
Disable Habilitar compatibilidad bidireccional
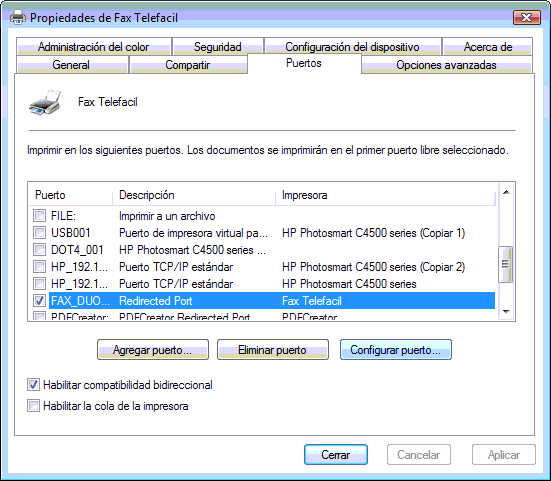point(33,385)
